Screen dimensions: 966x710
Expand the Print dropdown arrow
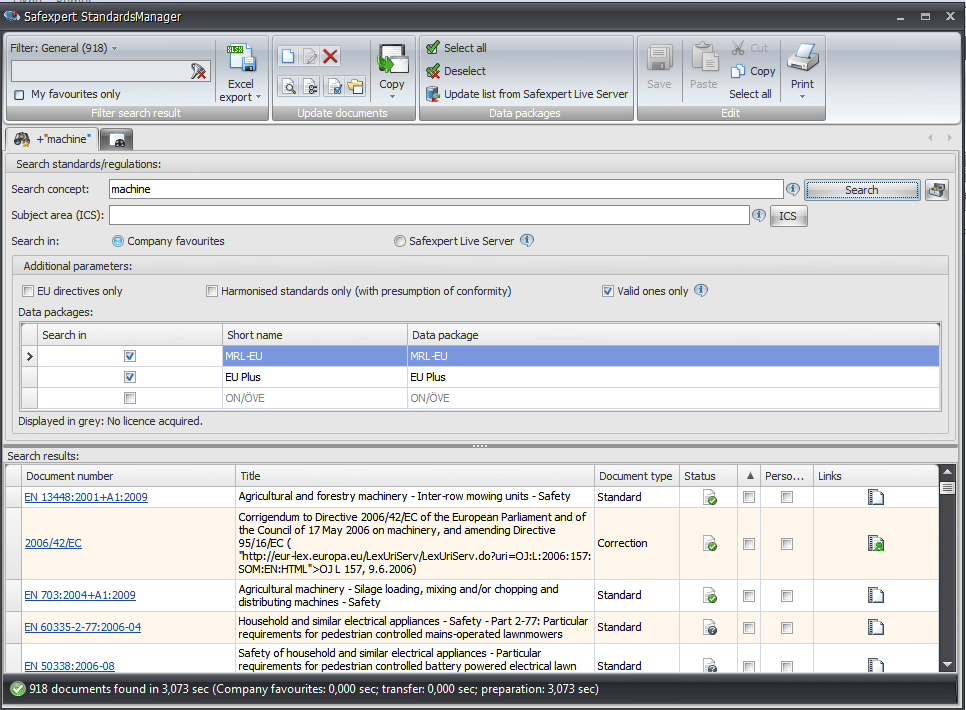coord(802,97)
